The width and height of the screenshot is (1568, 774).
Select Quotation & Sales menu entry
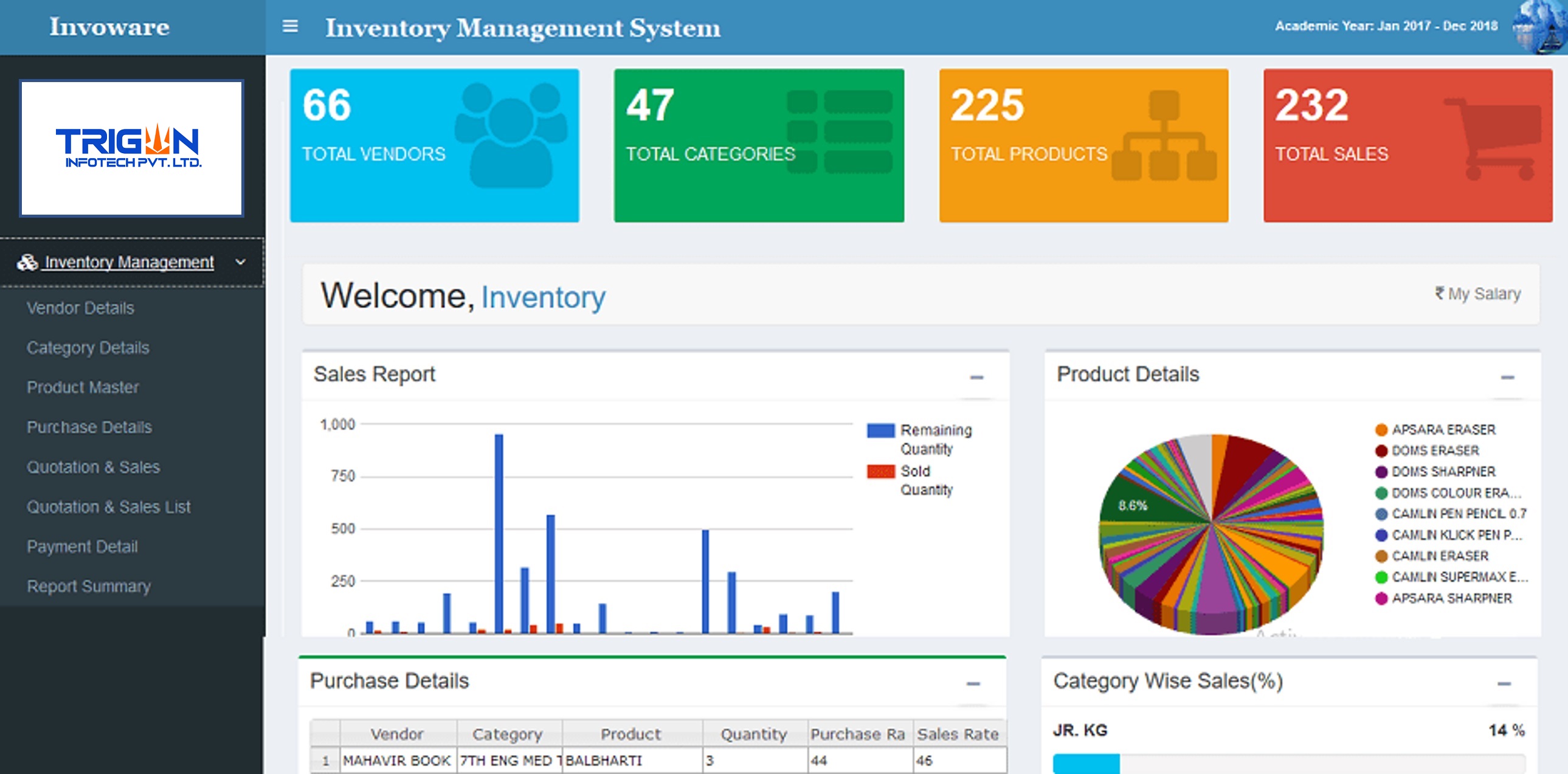93,468
